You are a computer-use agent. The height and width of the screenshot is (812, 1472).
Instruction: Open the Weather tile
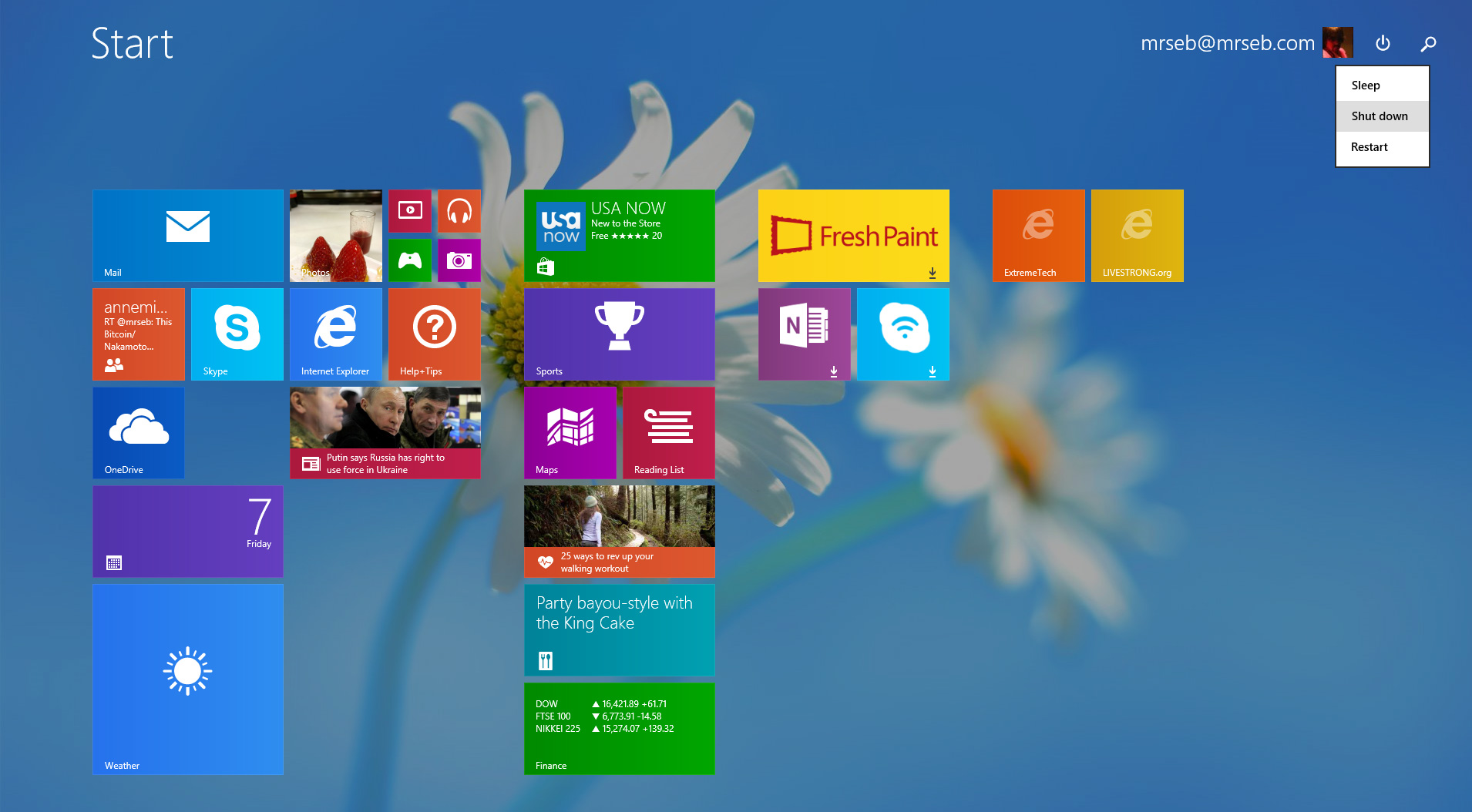coord(187,678)
